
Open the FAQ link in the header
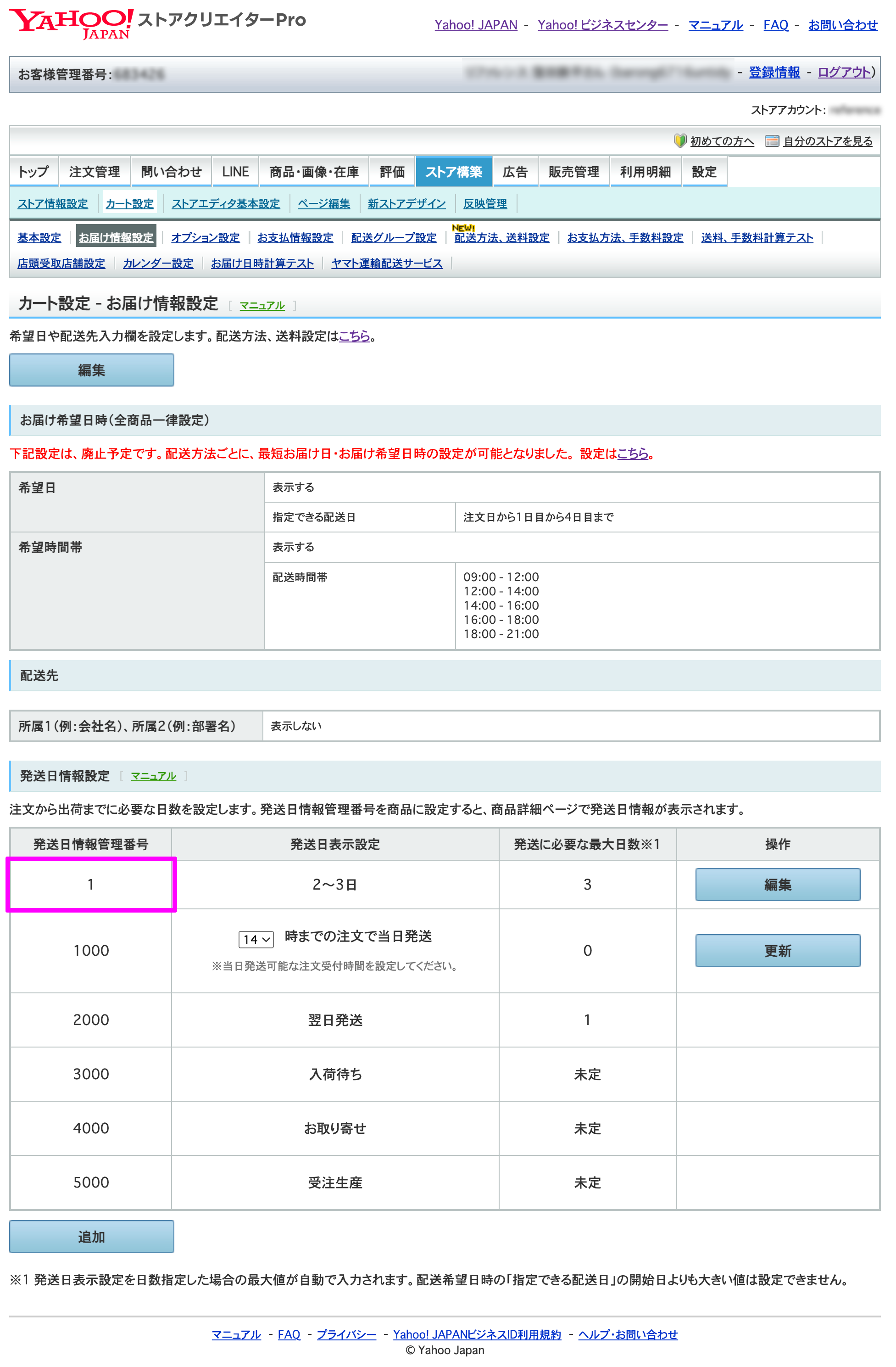point(776,25)
